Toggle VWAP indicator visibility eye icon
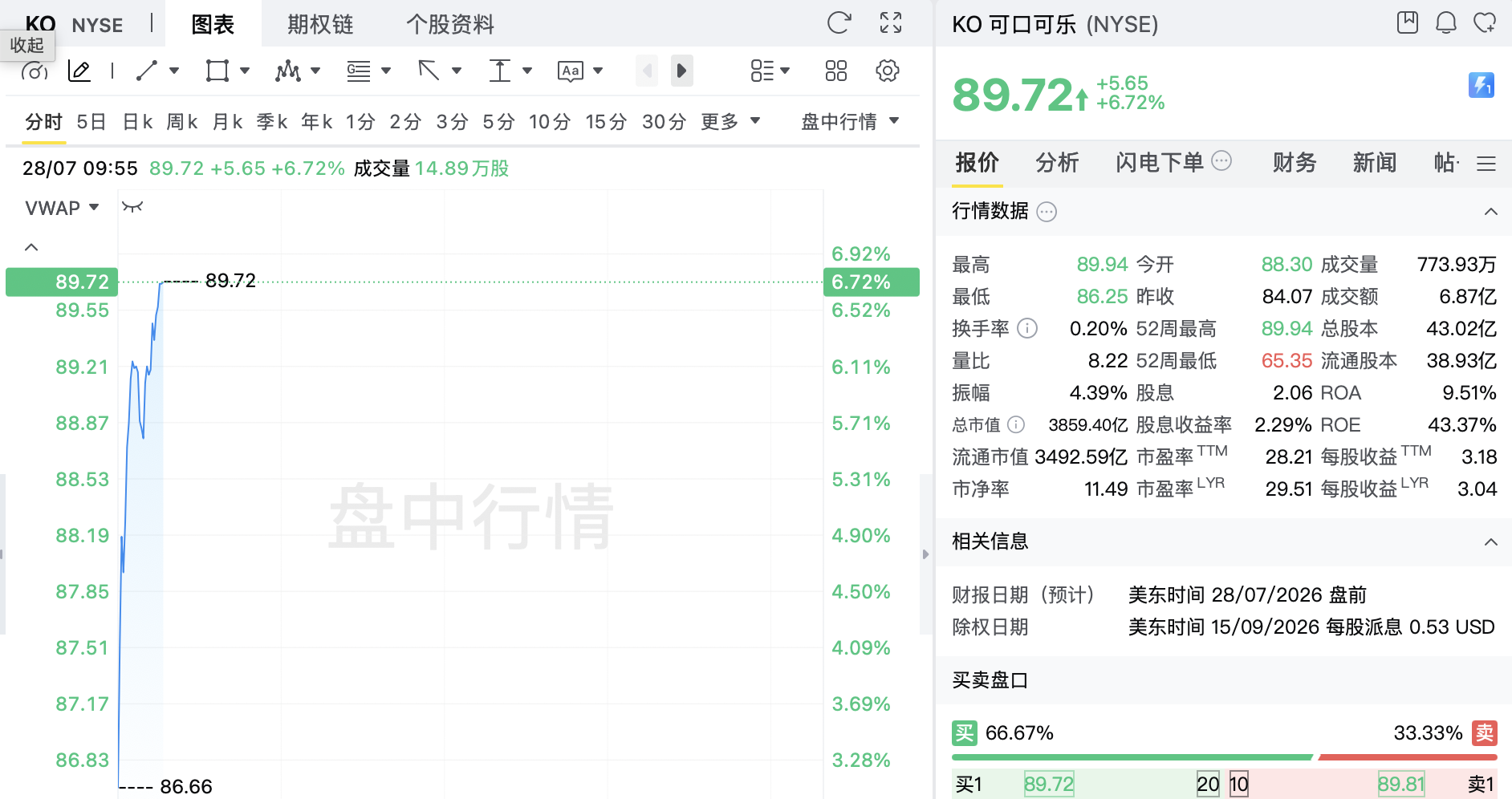 pos(132,207)
